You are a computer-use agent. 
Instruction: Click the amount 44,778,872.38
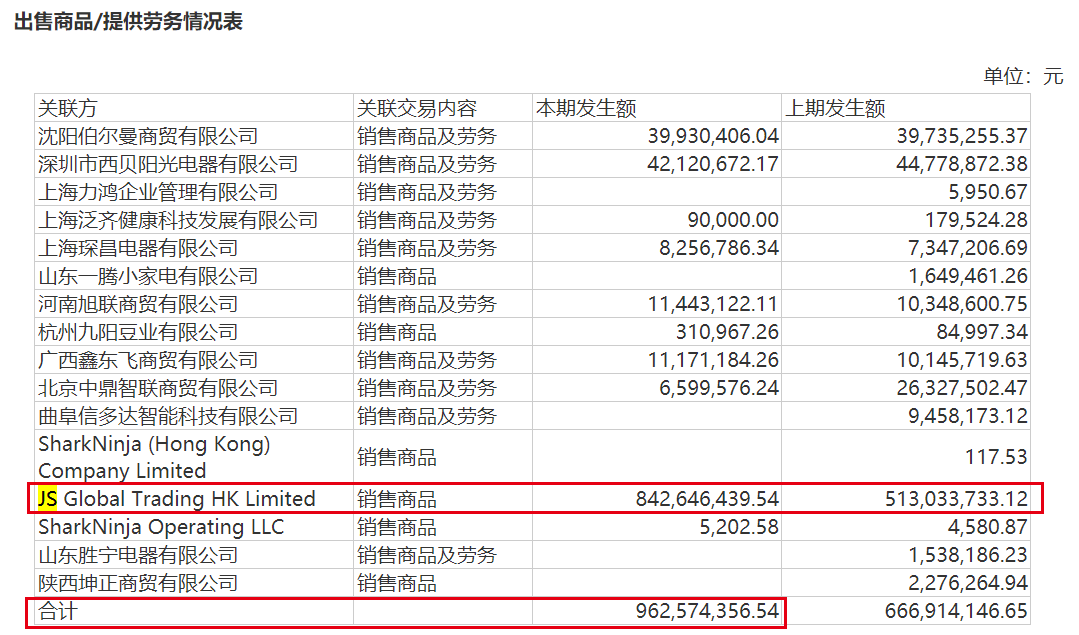962,164
